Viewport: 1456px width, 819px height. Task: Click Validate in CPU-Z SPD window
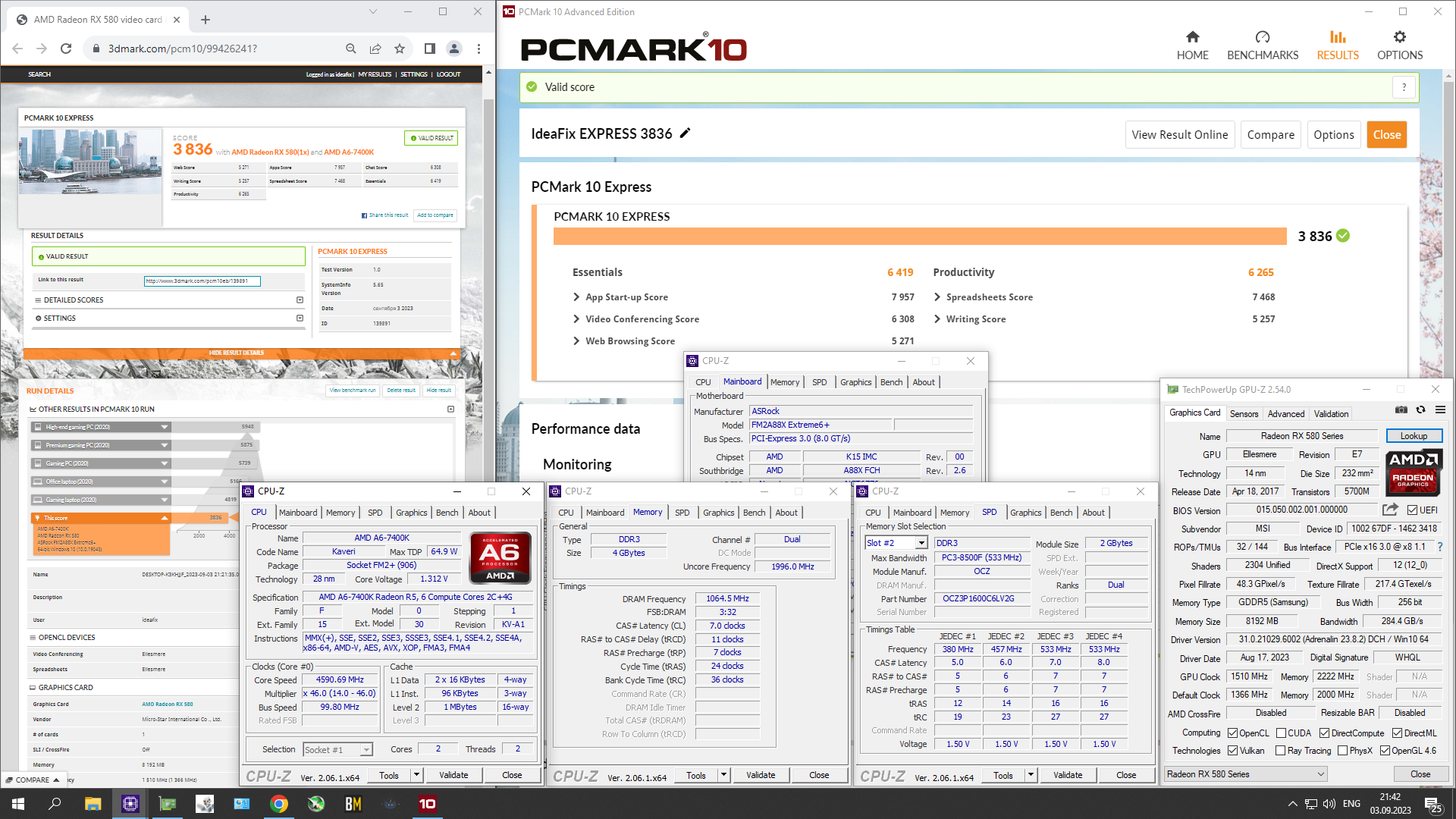[x=1067, y=775]
